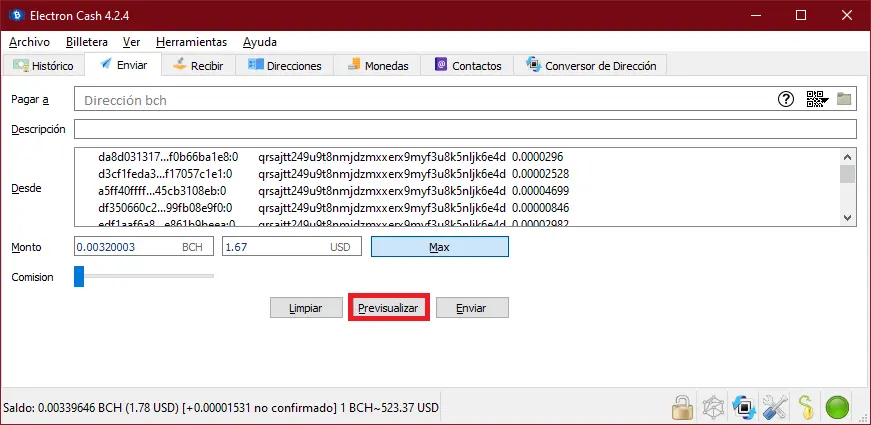
Task: Click the Saldo balance text in status bar
Action: [x=221, y=408]
